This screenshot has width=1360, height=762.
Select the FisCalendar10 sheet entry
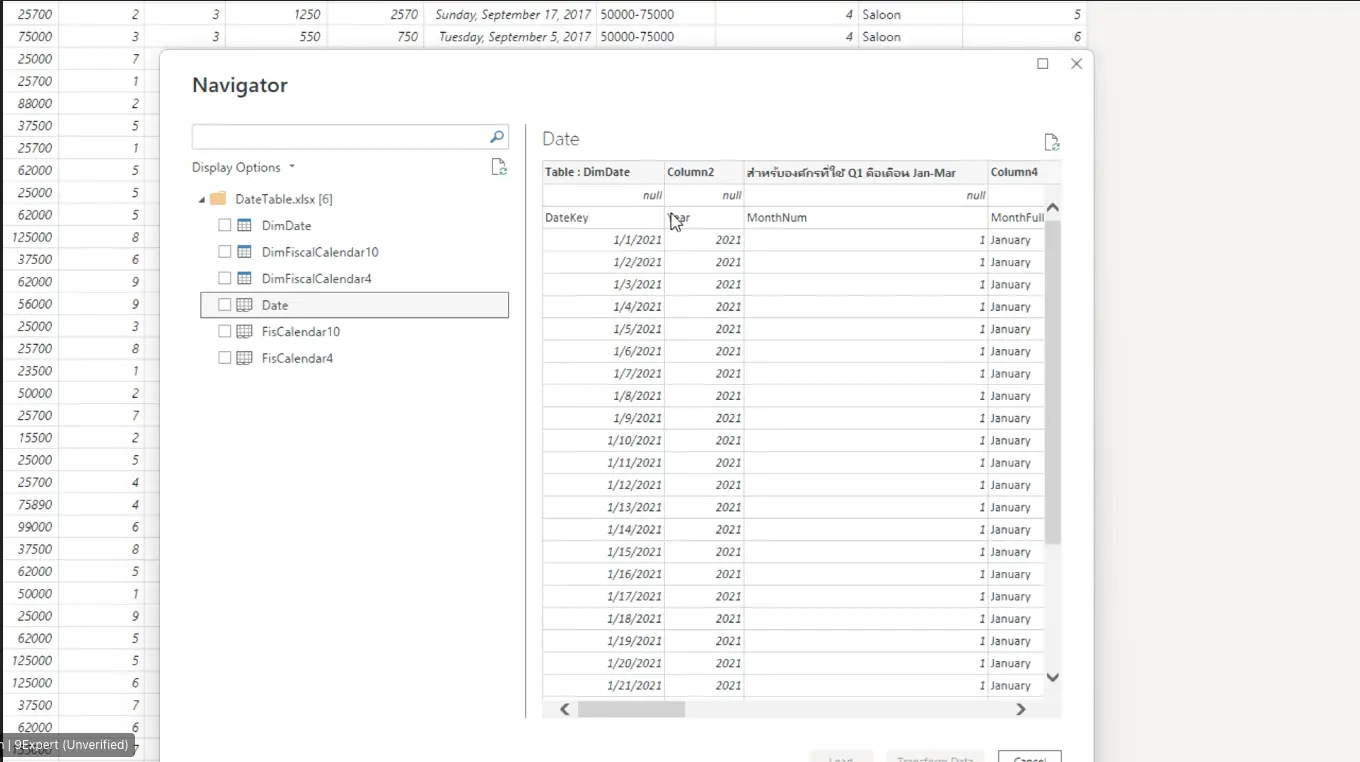click(301, 332)
